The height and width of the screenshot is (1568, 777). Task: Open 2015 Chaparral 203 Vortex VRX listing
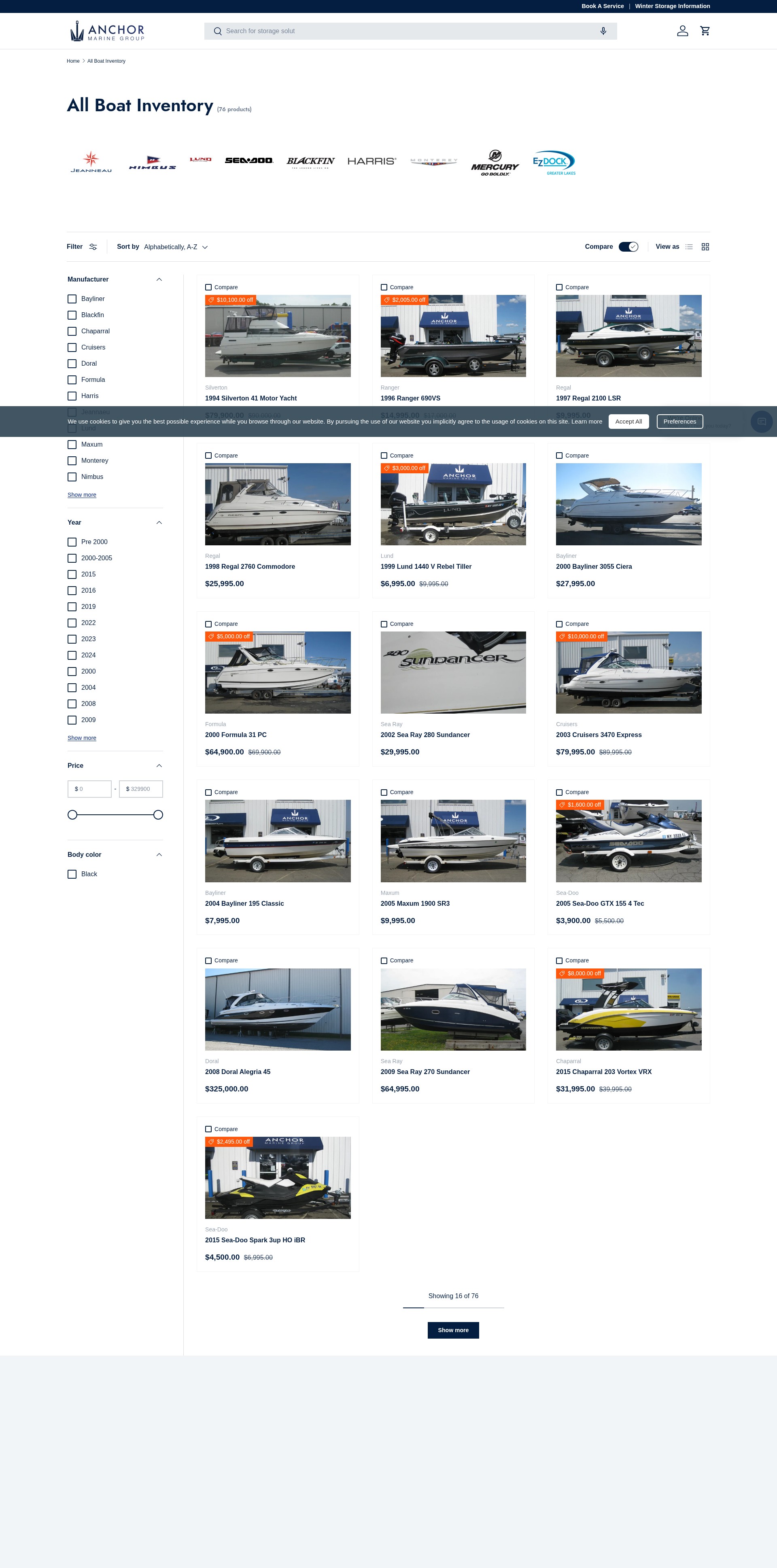(603, 1072)
